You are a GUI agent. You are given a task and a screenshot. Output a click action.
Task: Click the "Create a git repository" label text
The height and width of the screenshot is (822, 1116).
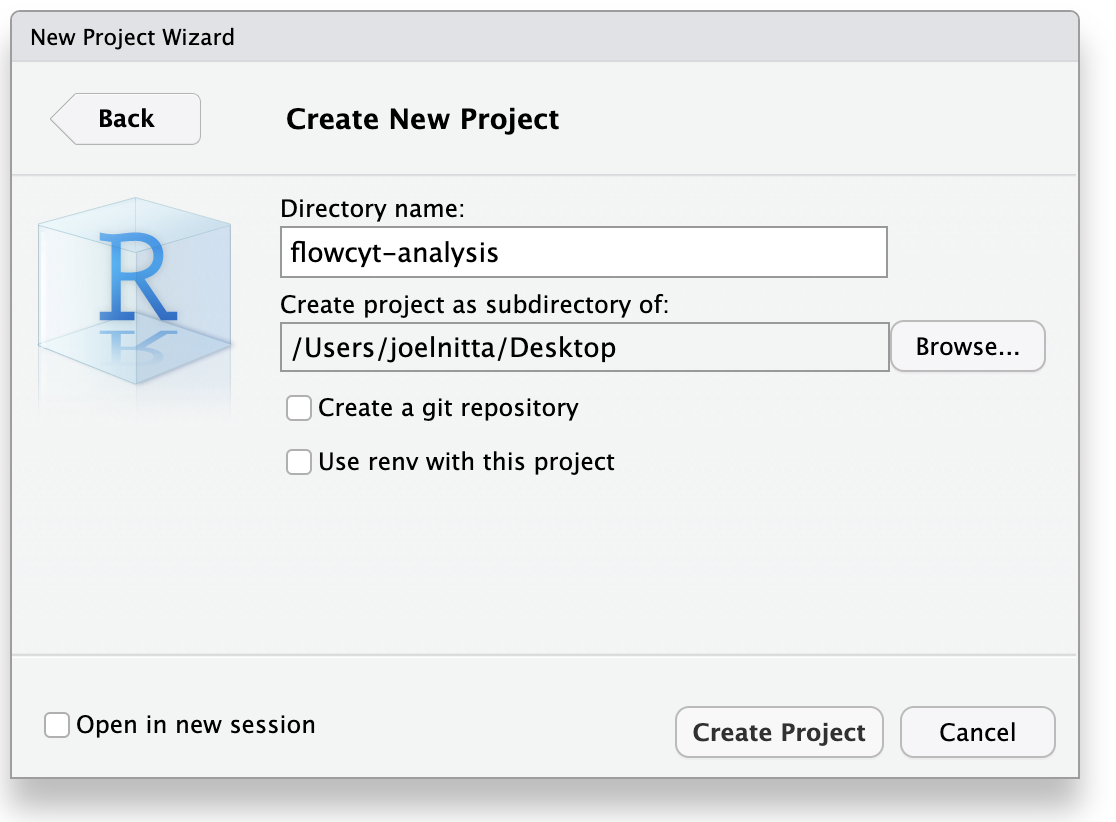[448, 408]
